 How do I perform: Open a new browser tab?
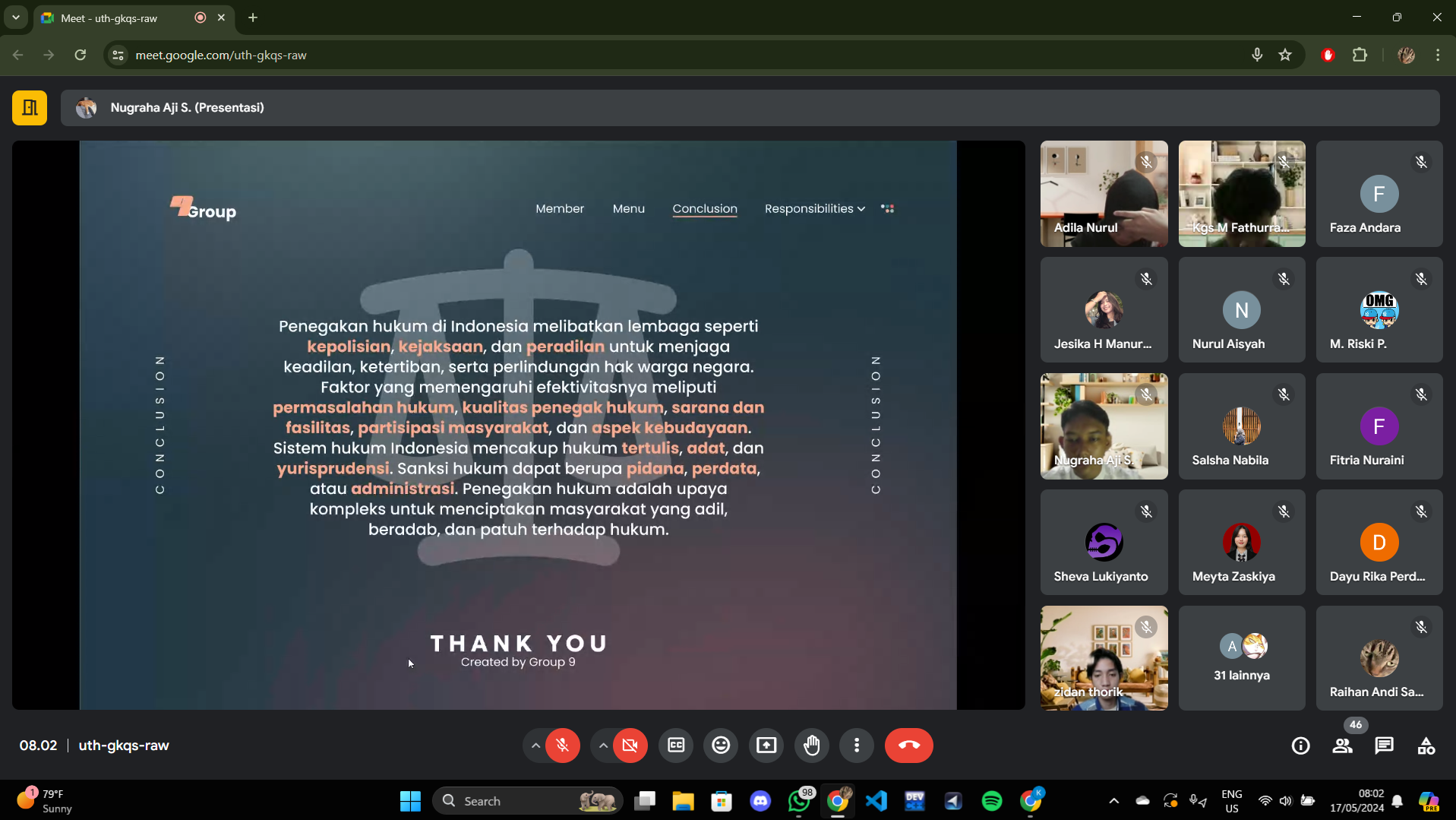click(x=253, y=17)
